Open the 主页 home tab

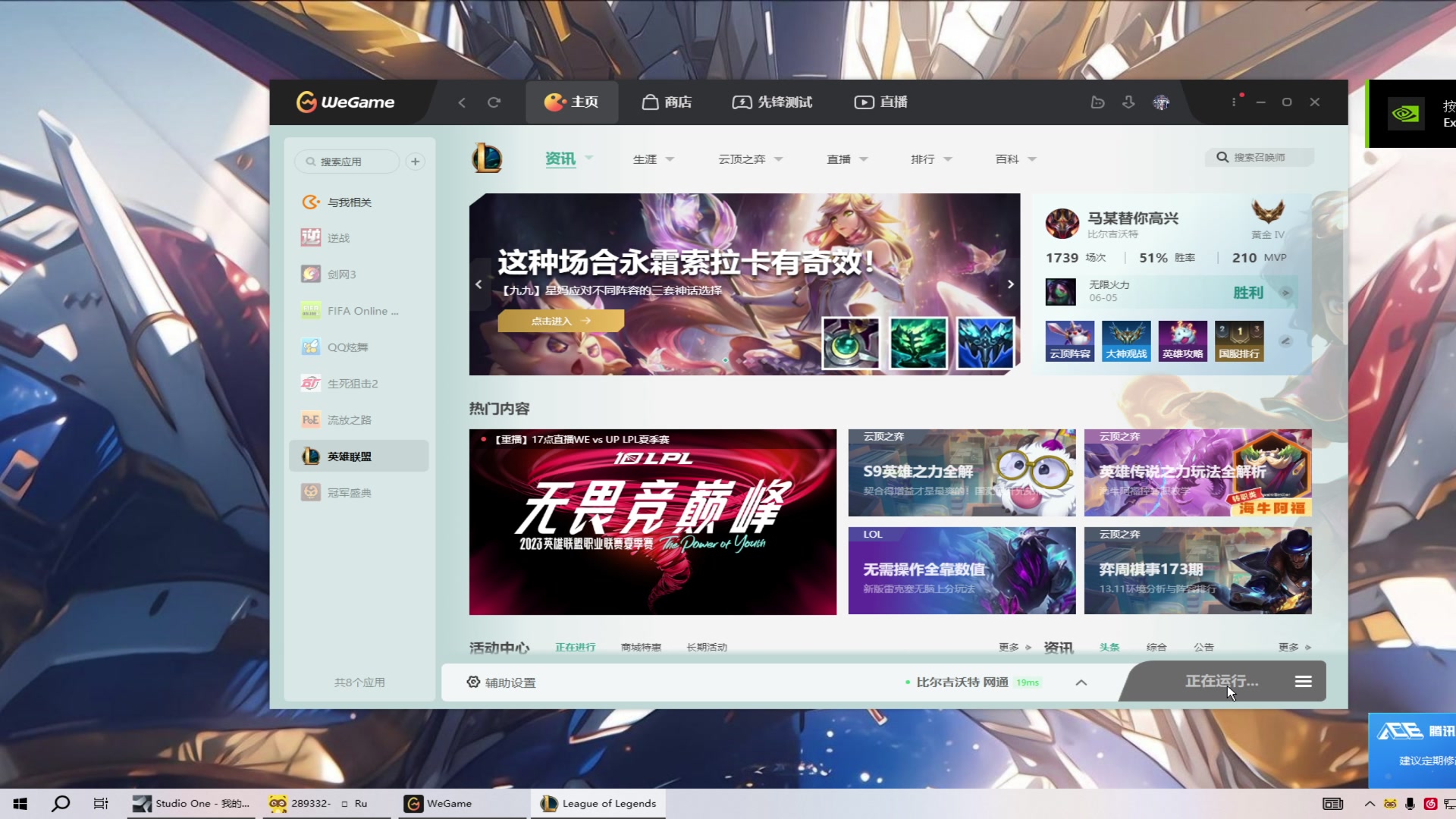572,102
